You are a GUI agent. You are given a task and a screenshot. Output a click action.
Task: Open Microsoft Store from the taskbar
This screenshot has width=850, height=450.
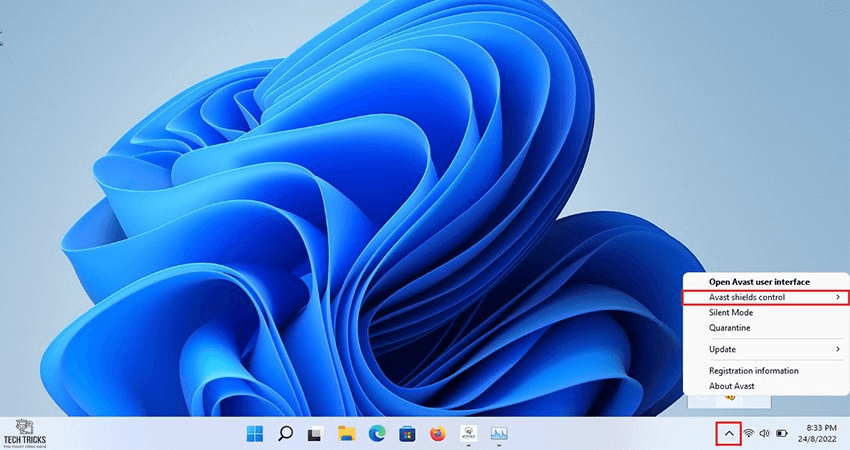[x=407, y=434]
